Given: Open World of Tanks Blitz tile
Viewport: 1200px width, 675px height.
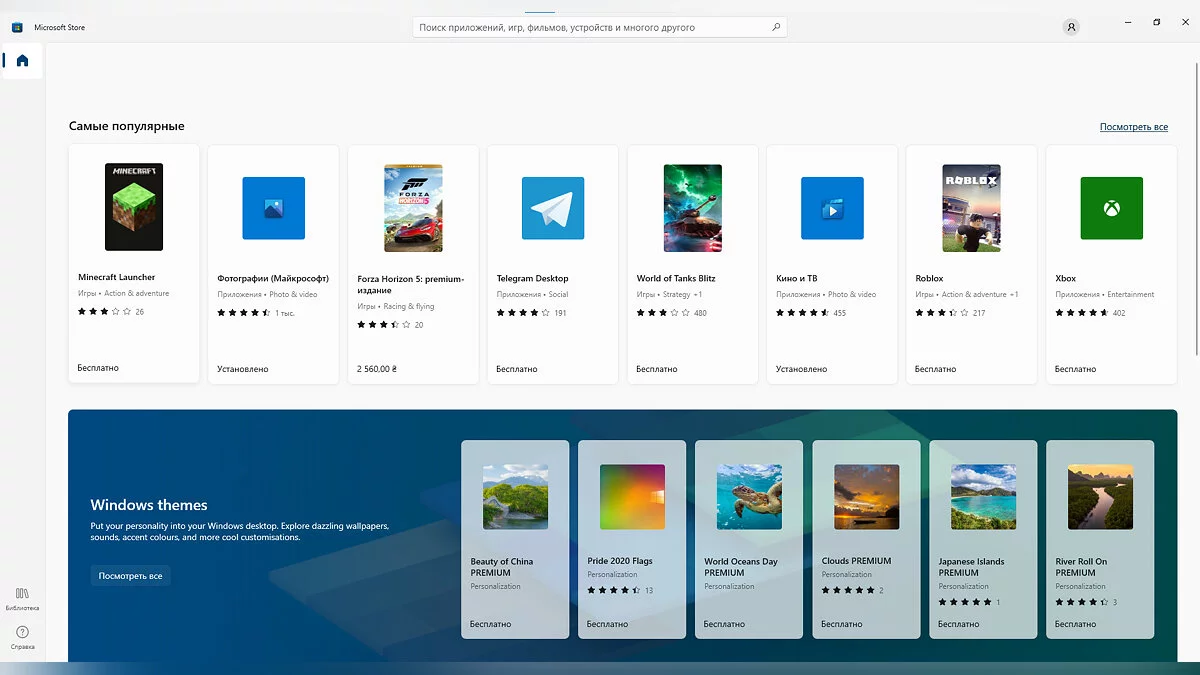Looking at the screenshot, I should point(692,208).
